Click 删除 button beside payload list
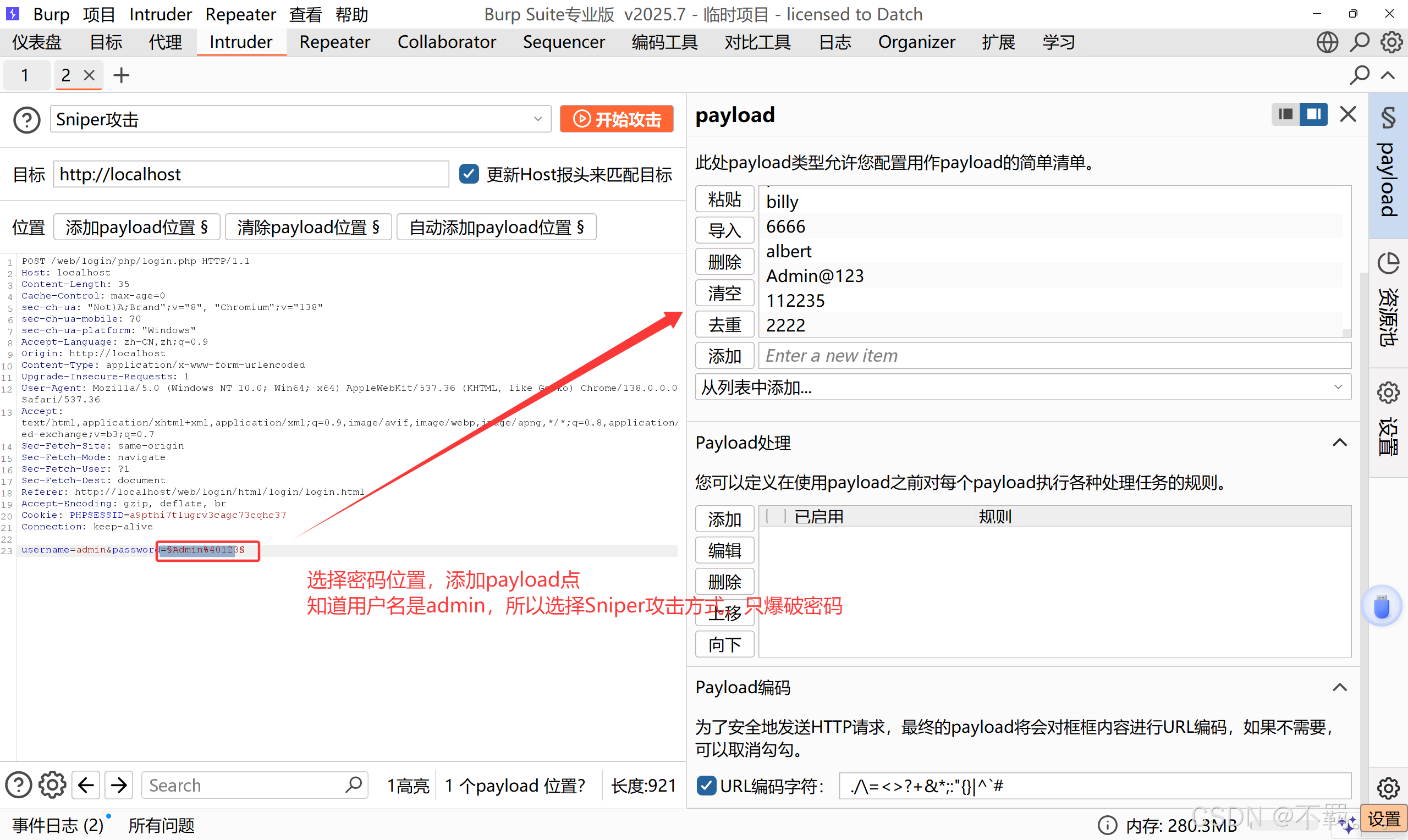 pos(724,262)
